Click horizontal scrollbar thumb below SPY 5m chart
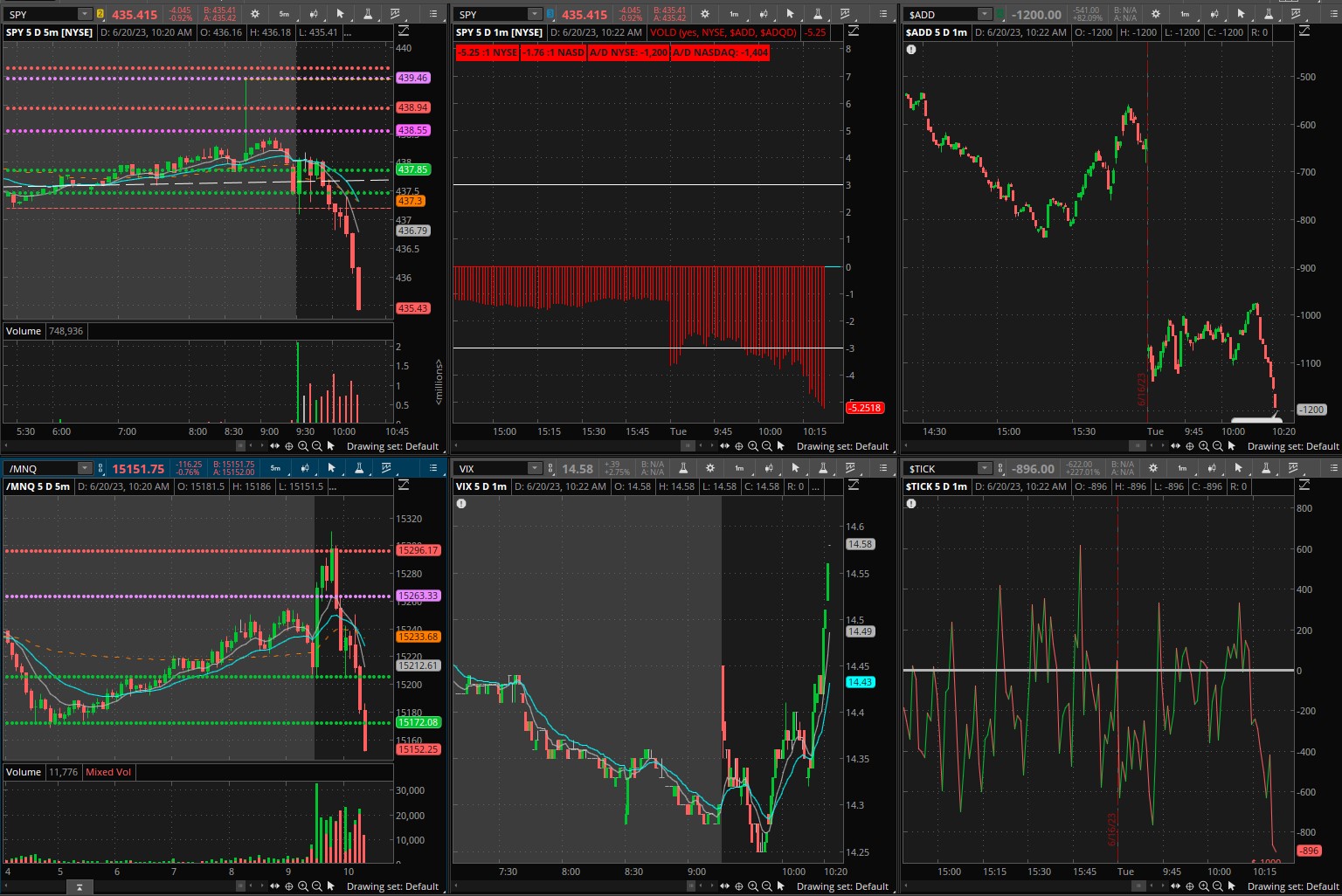The image size is (1342, 896). [x=240, y=446]
